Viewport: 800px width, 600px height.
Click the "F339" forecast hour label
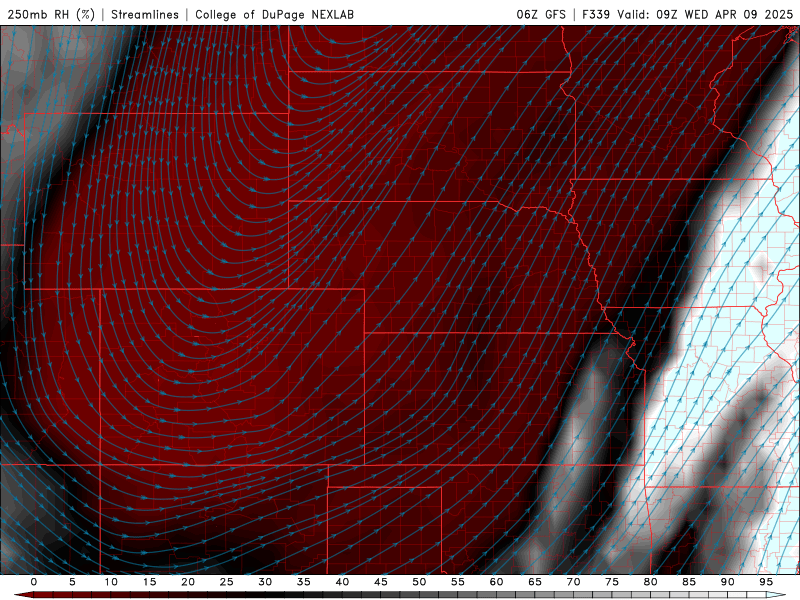[x=596, y=14]
